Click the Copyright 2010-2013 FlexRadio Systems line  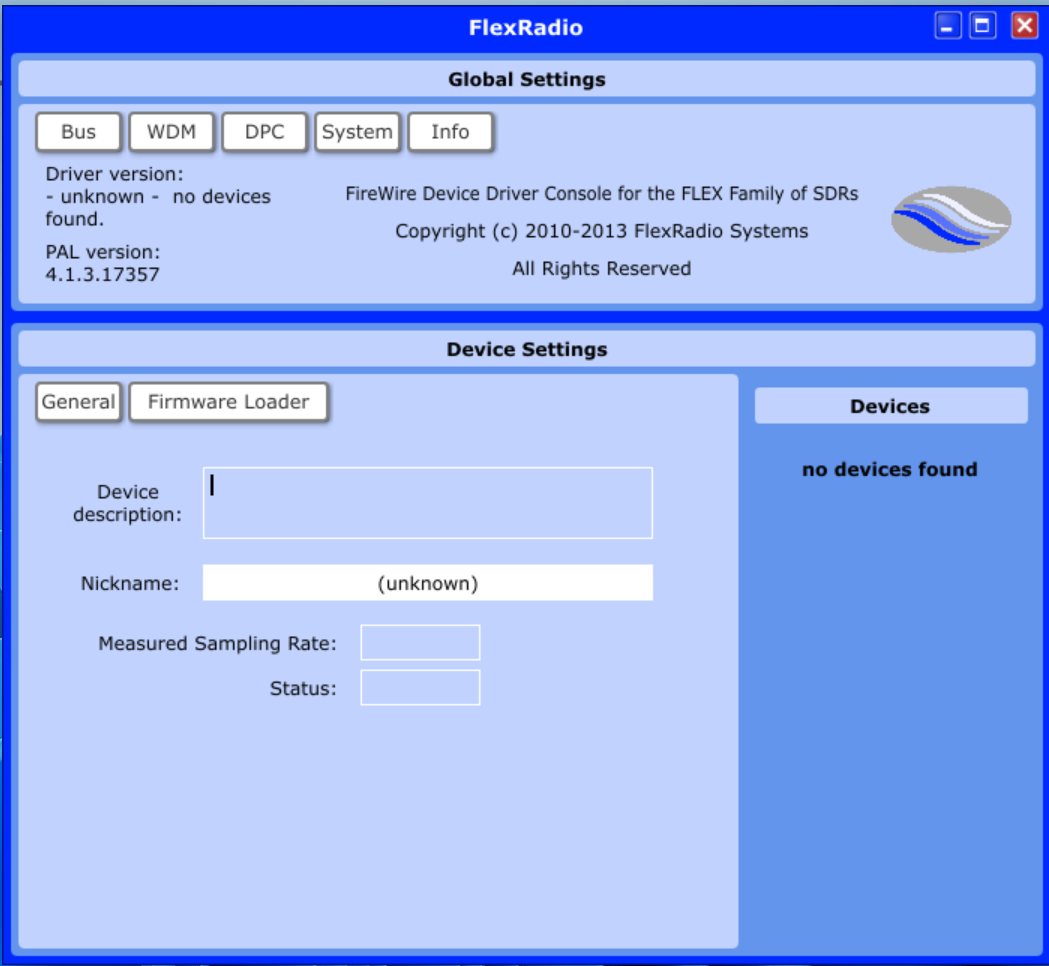point(601,231)
